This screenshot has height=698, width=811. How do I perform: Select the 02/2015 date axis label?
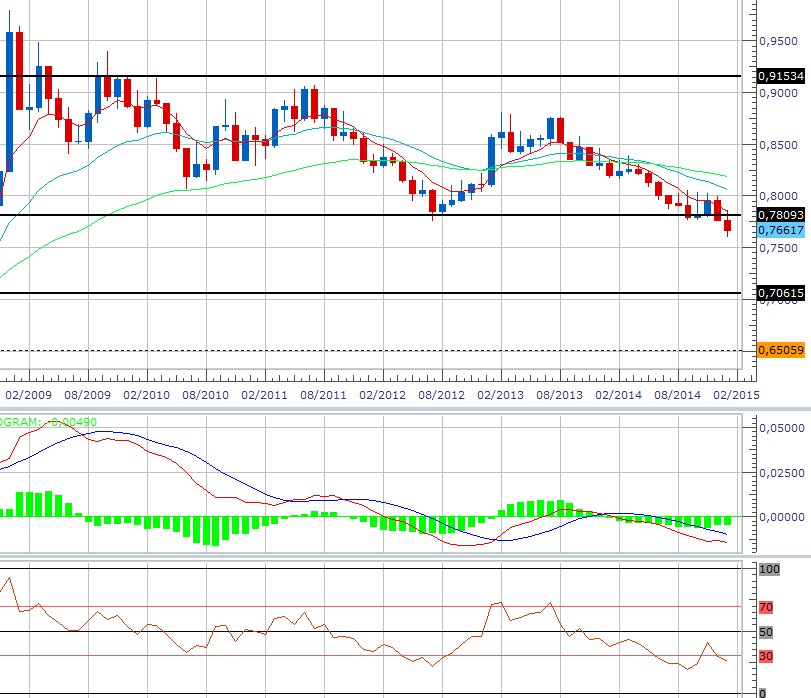pyautogui.click(x=736, y=395)
